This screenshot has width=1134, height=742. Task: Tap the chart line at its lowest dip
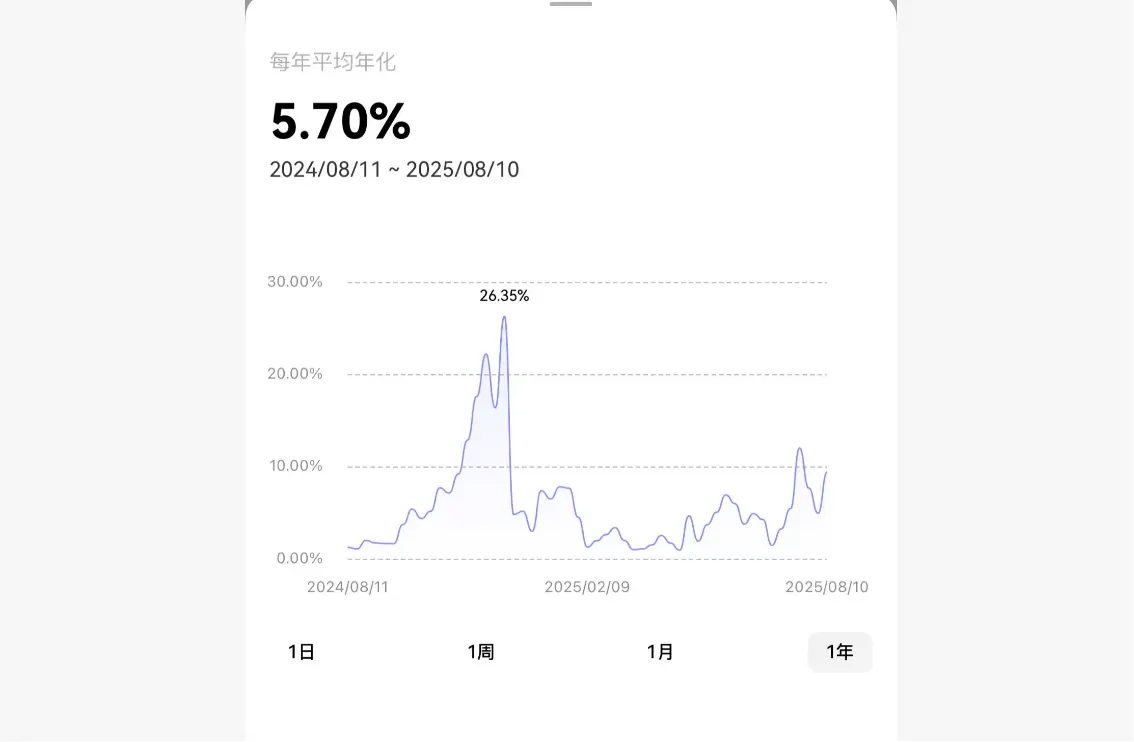(x=681, y=549)
